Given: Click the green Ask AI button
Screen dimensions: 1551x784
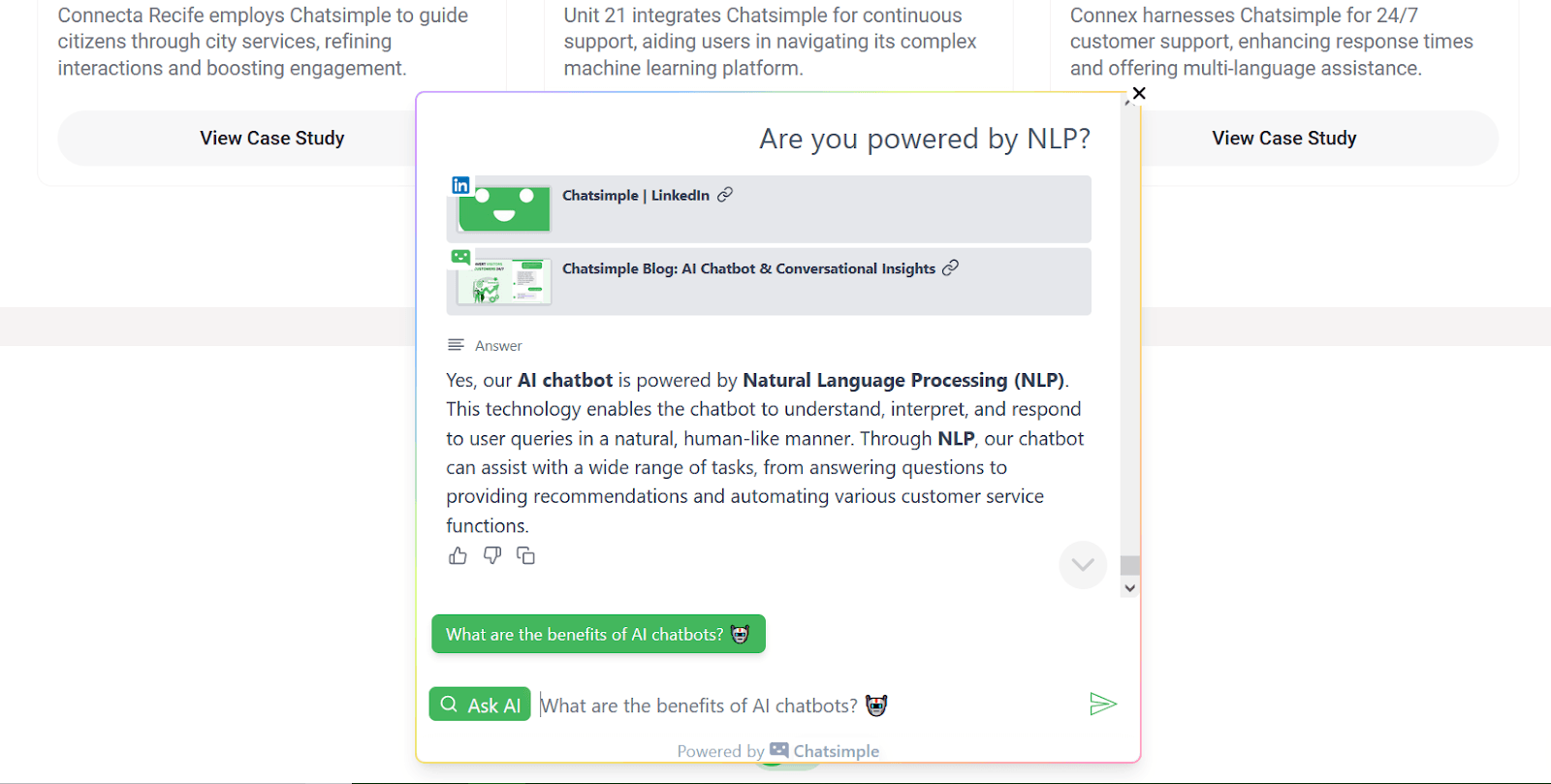Looking at the screenshot, I should click(x=480, y=705).
